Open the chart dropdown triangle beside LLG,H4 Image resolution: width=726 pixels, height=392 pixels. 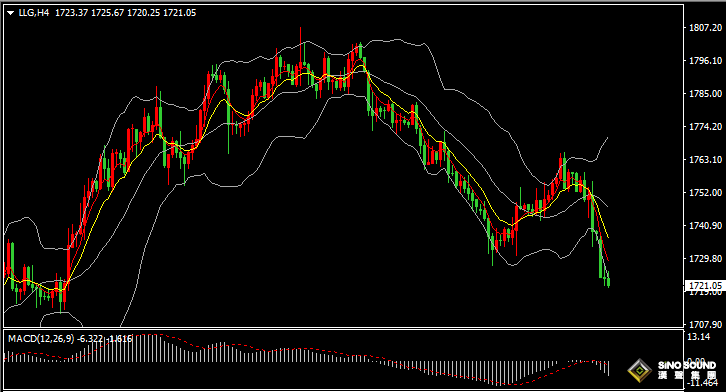pos(11,13)
